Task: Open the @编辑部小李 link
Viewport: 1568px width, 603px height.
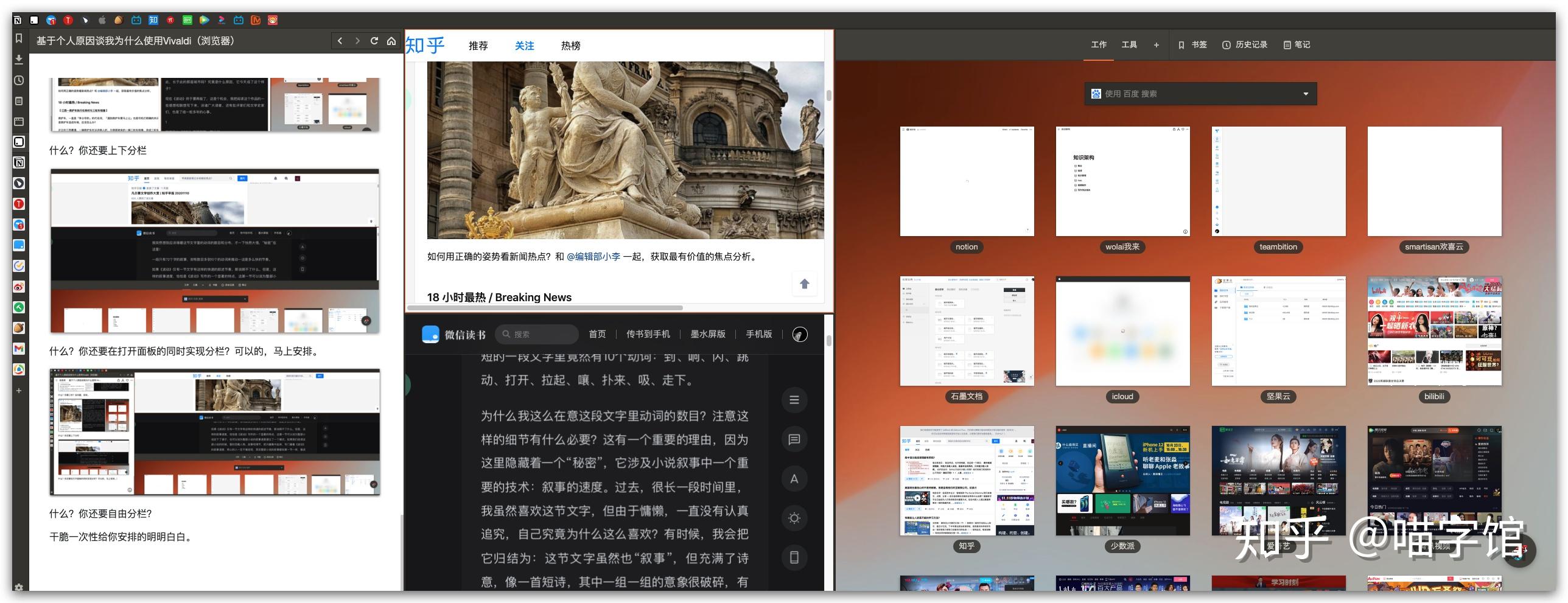Action: click(593, 257)
